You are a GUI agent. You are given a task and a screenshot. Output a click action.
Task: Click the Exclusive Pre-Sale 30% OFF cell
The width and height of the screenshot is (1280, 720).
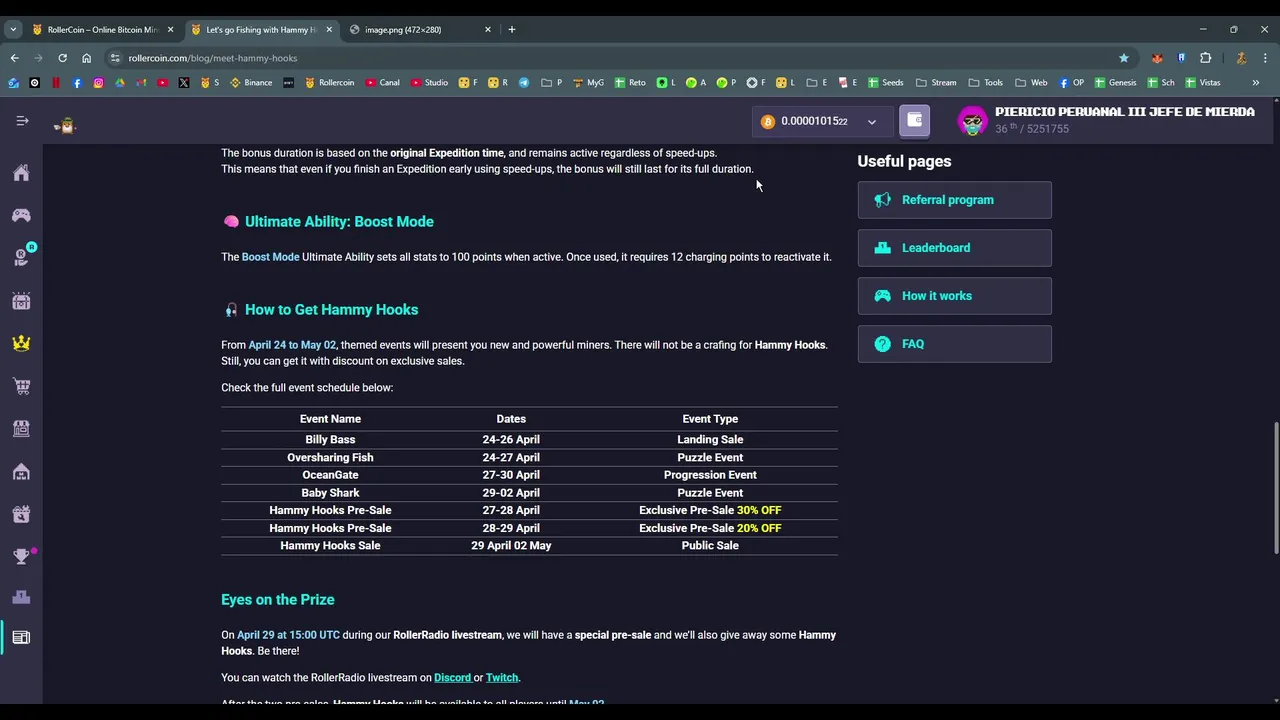coord(710,510)
